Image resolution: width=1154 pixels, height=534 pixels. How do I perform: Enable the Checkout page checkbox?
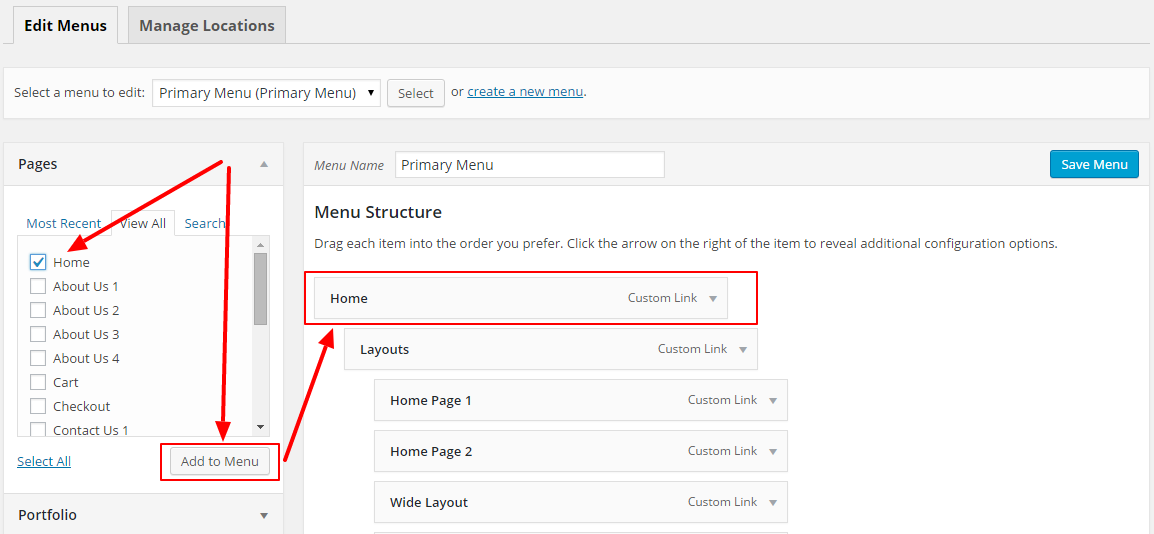click(x=38, y=406)
